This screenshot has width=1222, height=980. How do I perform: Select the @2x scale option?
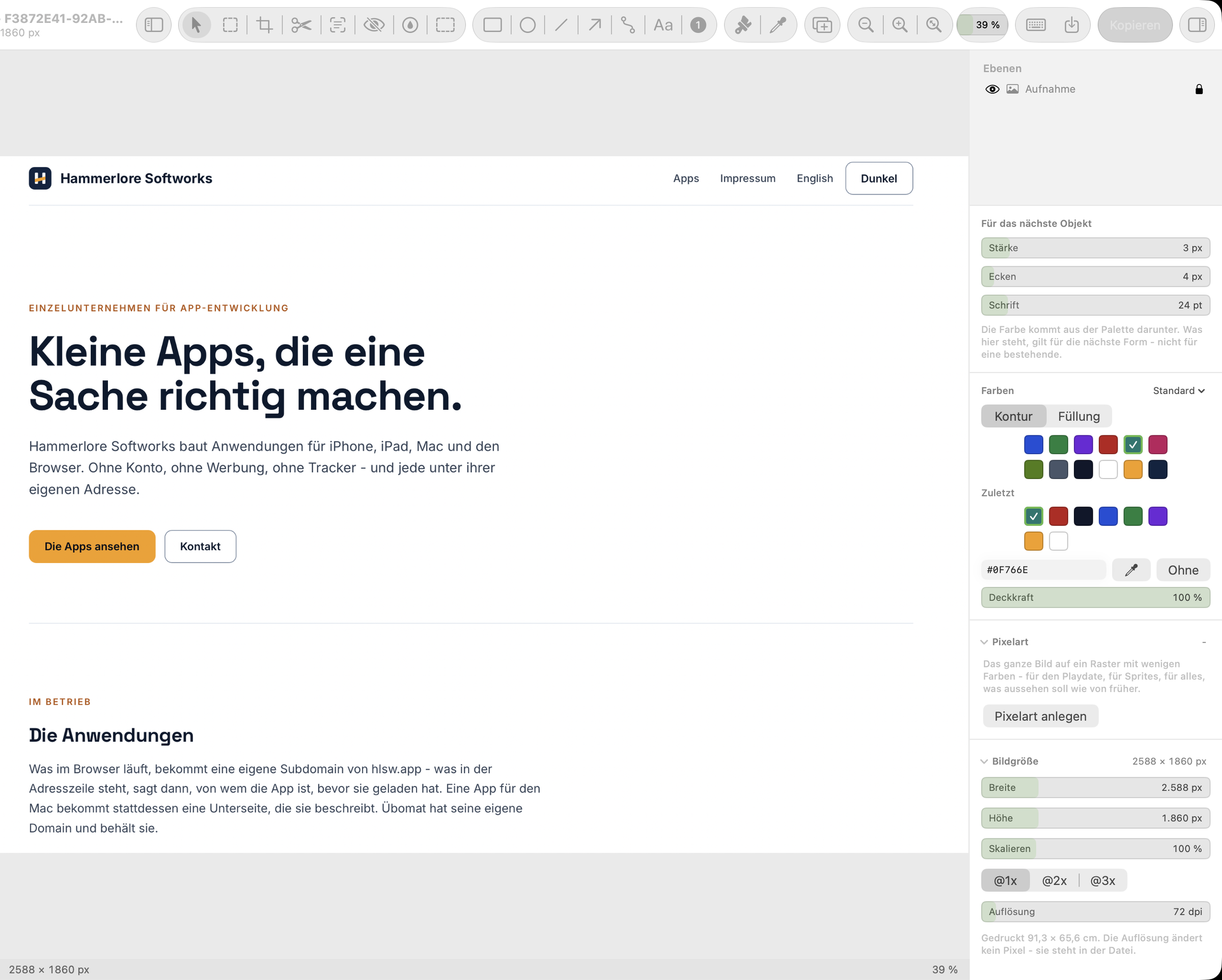1054,881
